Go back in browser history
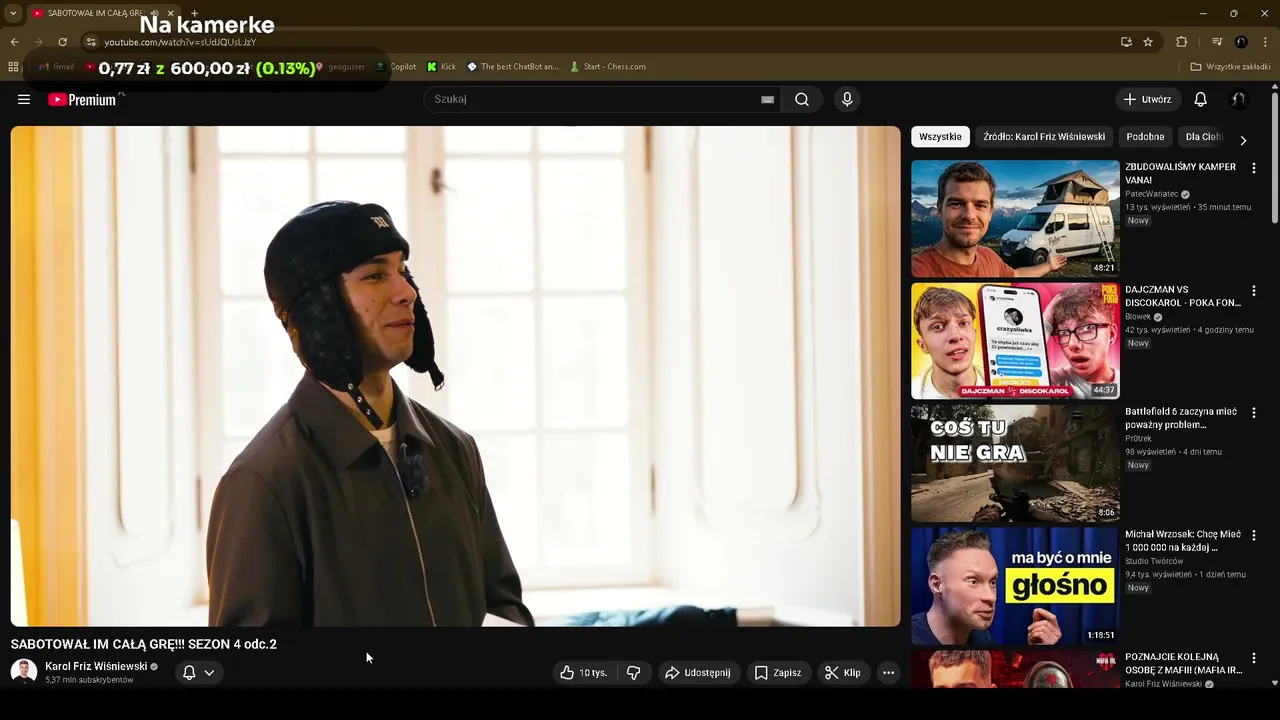The width and height of the screenshot is (1280, 720). click(14, 42)
